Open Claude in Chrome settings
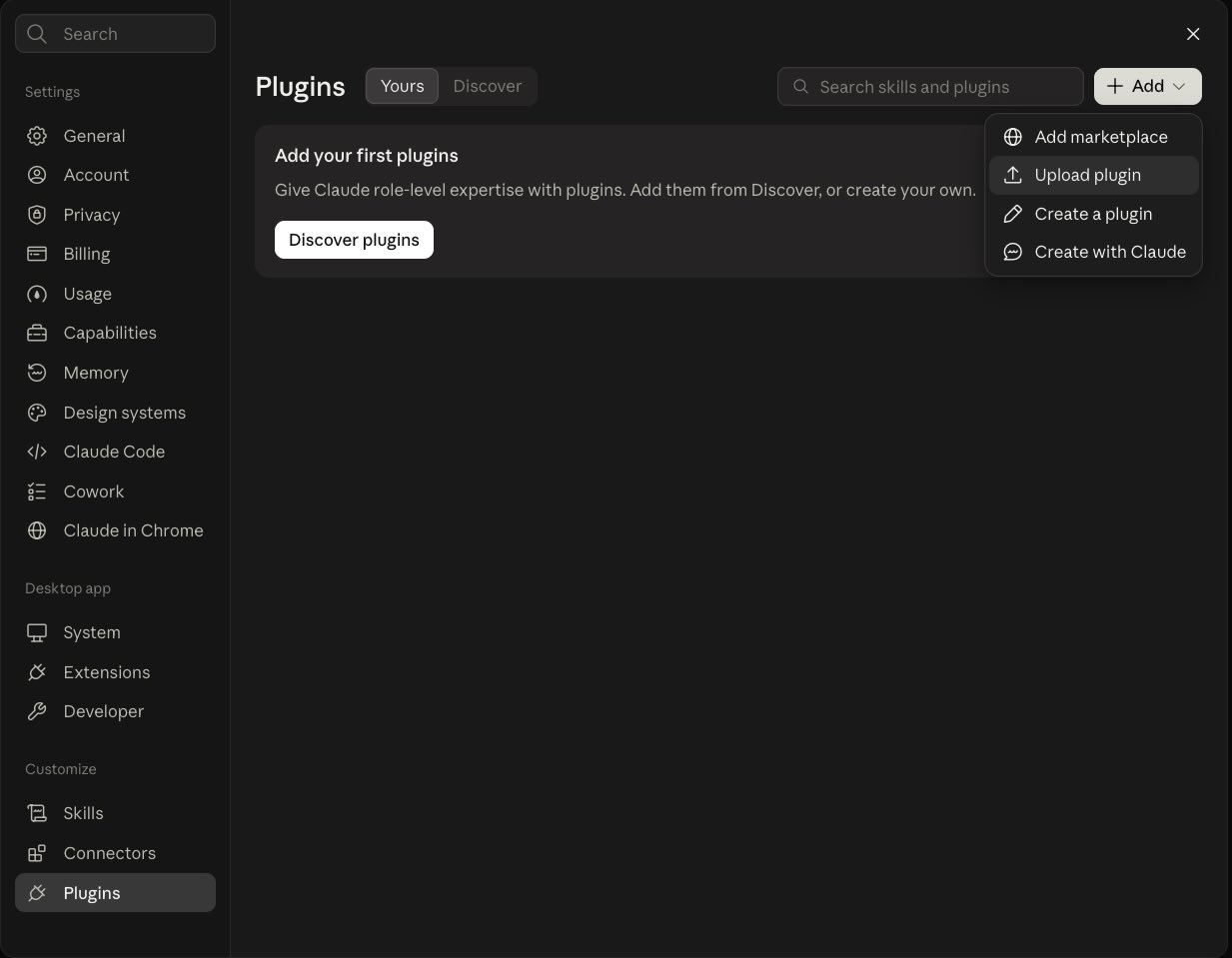This screenshot has height=958, width=1232. [x=115, y=530]
